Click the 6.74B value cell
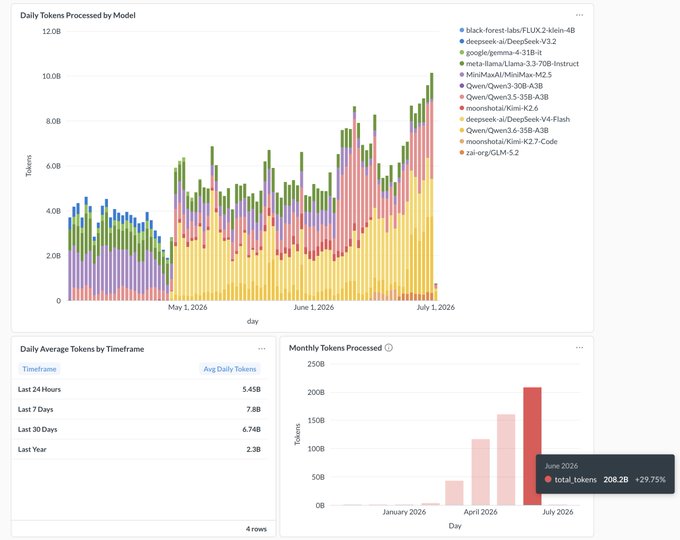680x540 pixels. coord(252,429)
